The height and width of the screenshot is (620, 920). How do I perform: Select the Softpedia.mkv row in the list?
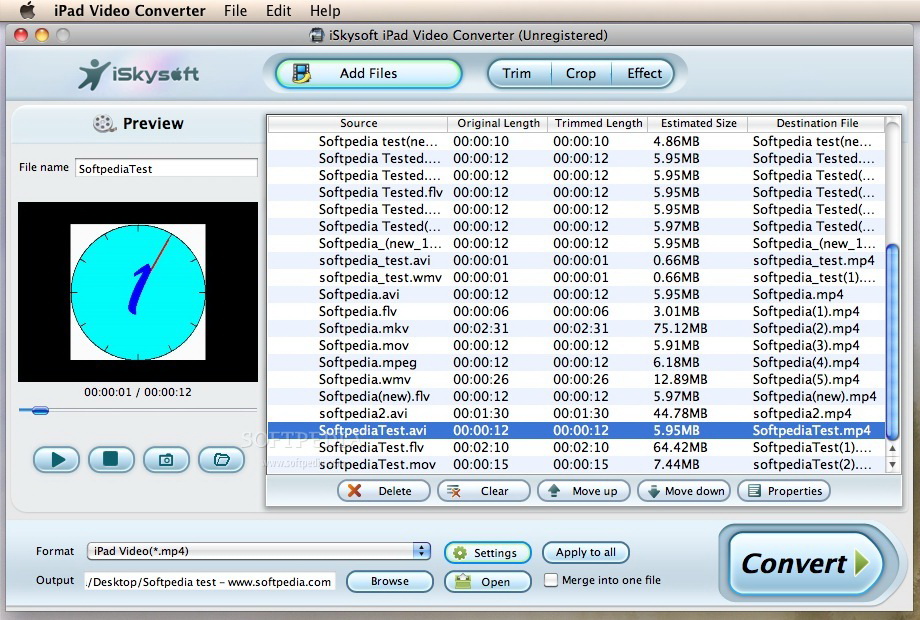point(363,328)
